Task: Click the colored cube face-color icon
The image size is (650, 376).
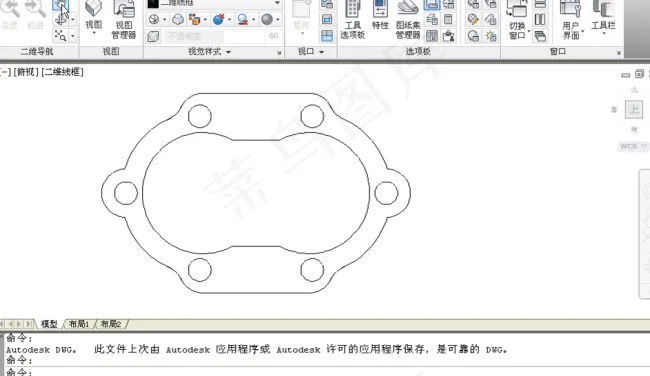Action: click(194, 19)
